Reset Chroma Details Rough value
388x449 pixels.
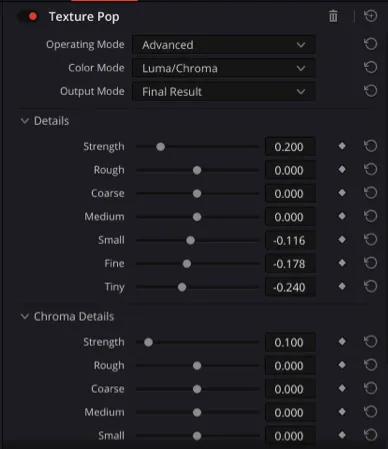[x=370, y=365]
